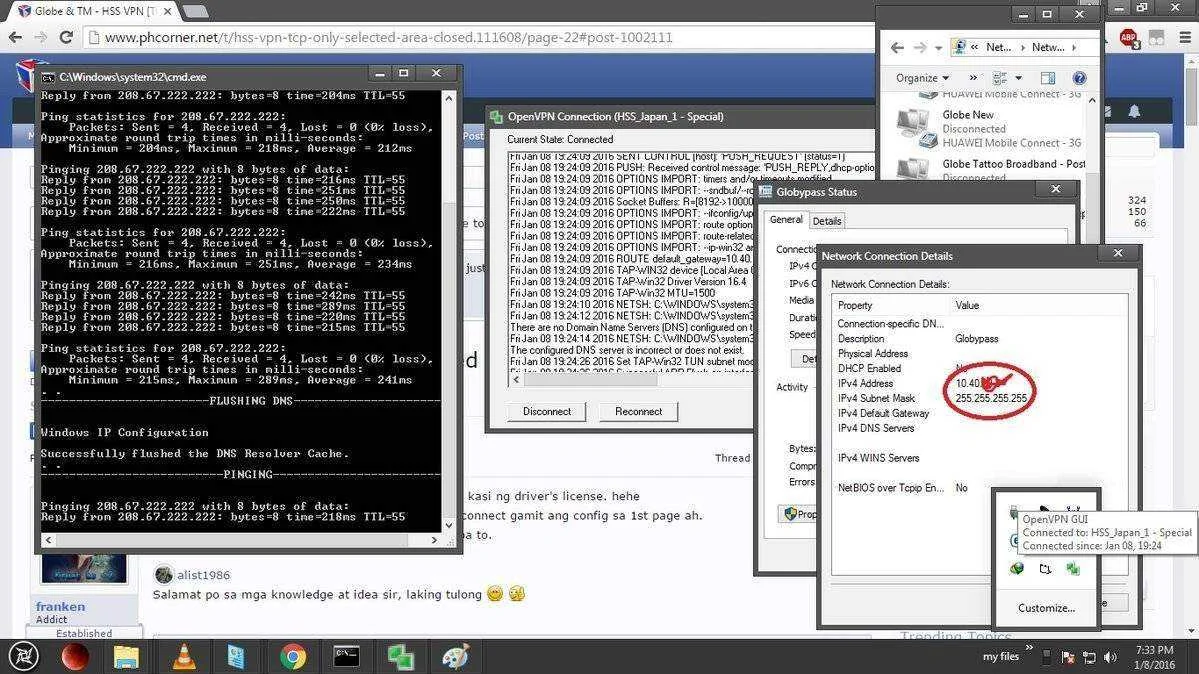The width and height of the screenshot is (1199, 674).
Task: Reload the phcorner page in Chrome
Action: click(67, 37)
